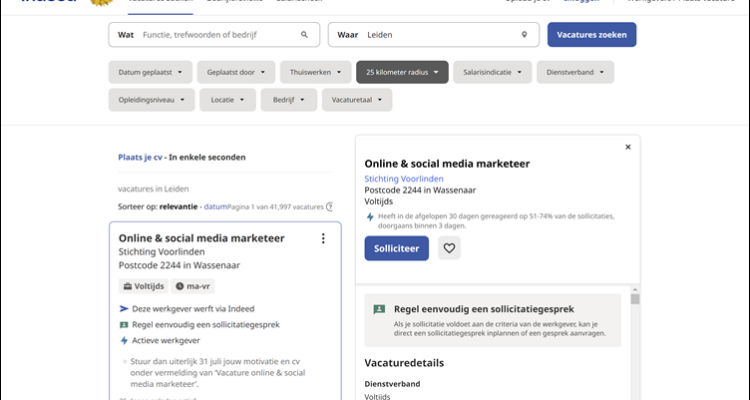This screenshot has height=400, width=750.
Task: Click the Vacatures zoeken button
Action: point(591,35)
